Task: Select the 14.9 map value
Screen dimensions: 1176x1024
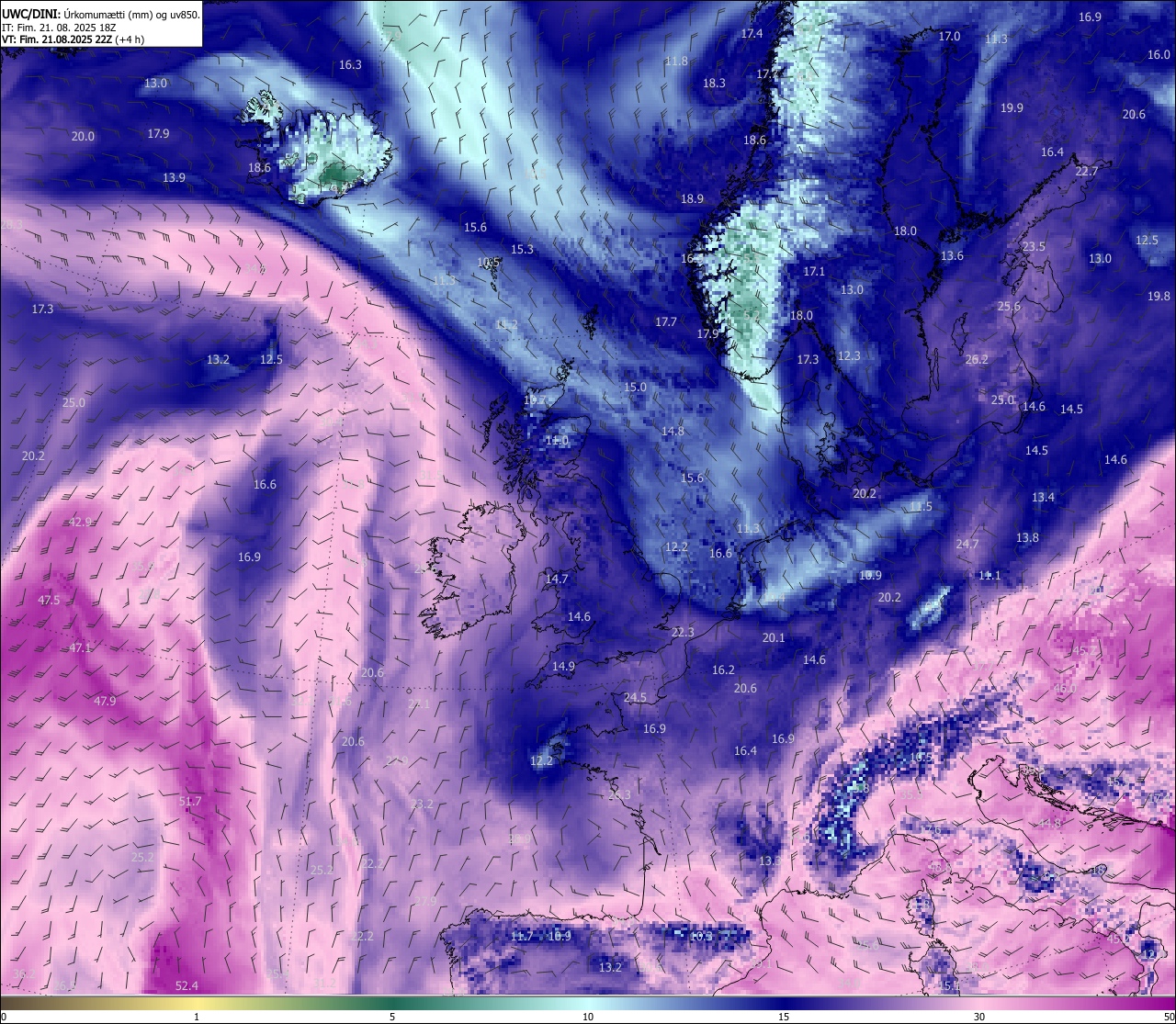Action: pyautogui.click(x=563, y=667)
